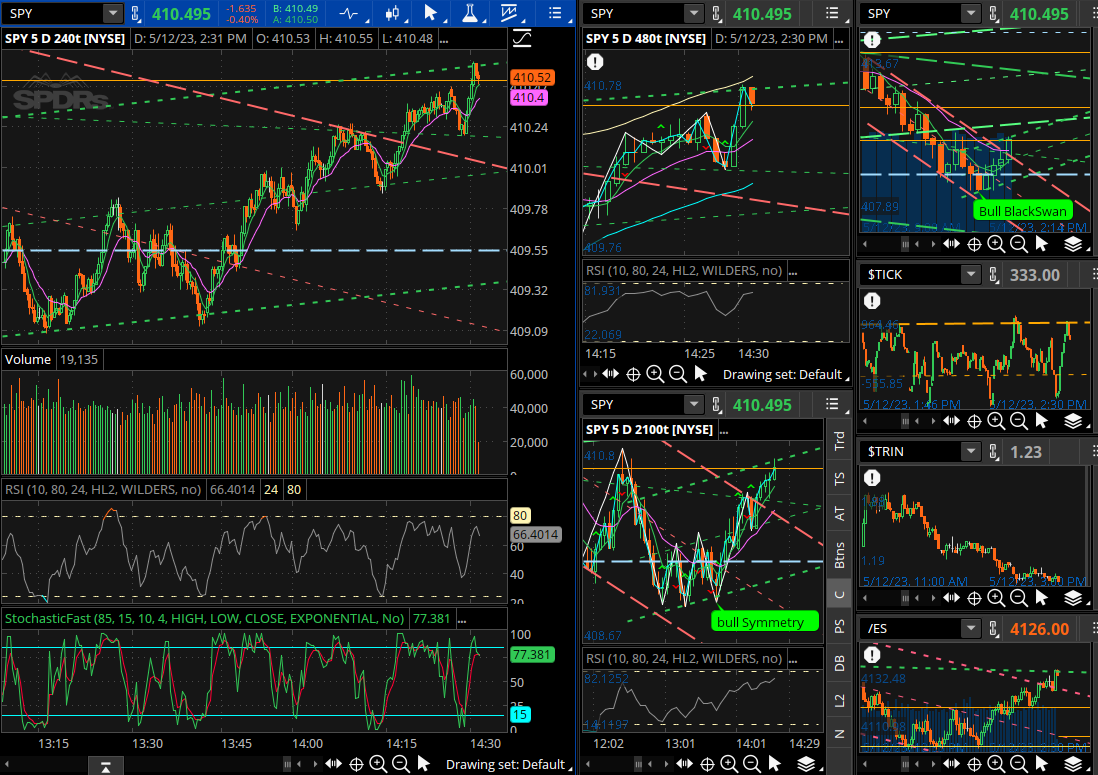Image resolution: width=1098 pixels, height=775 pixels.
Task: Open the Drawing set: Default menu on main chart
Action: point(505,764)
